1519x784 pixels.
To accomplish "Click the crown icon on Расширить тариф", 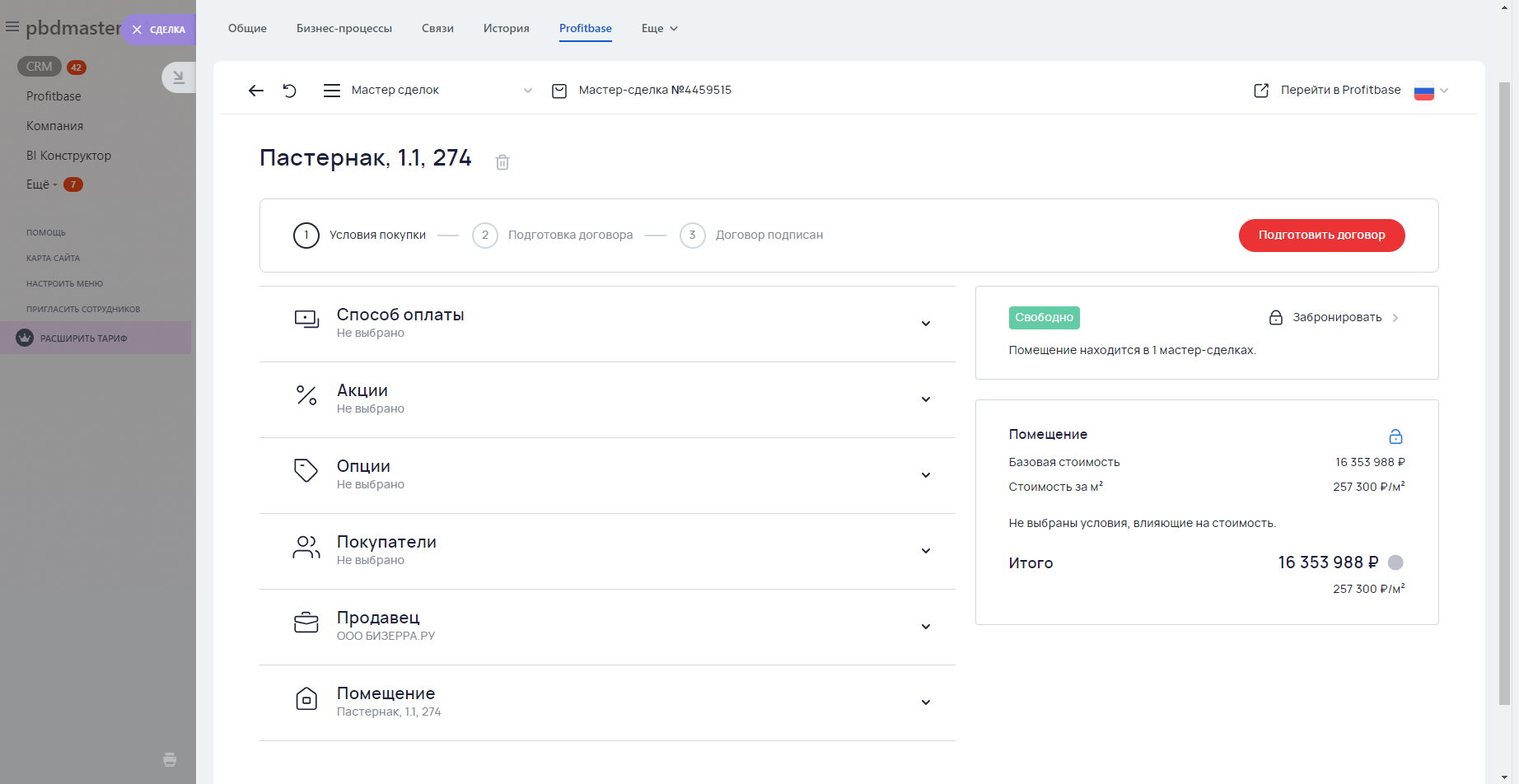I will click(x=23, y=338).
